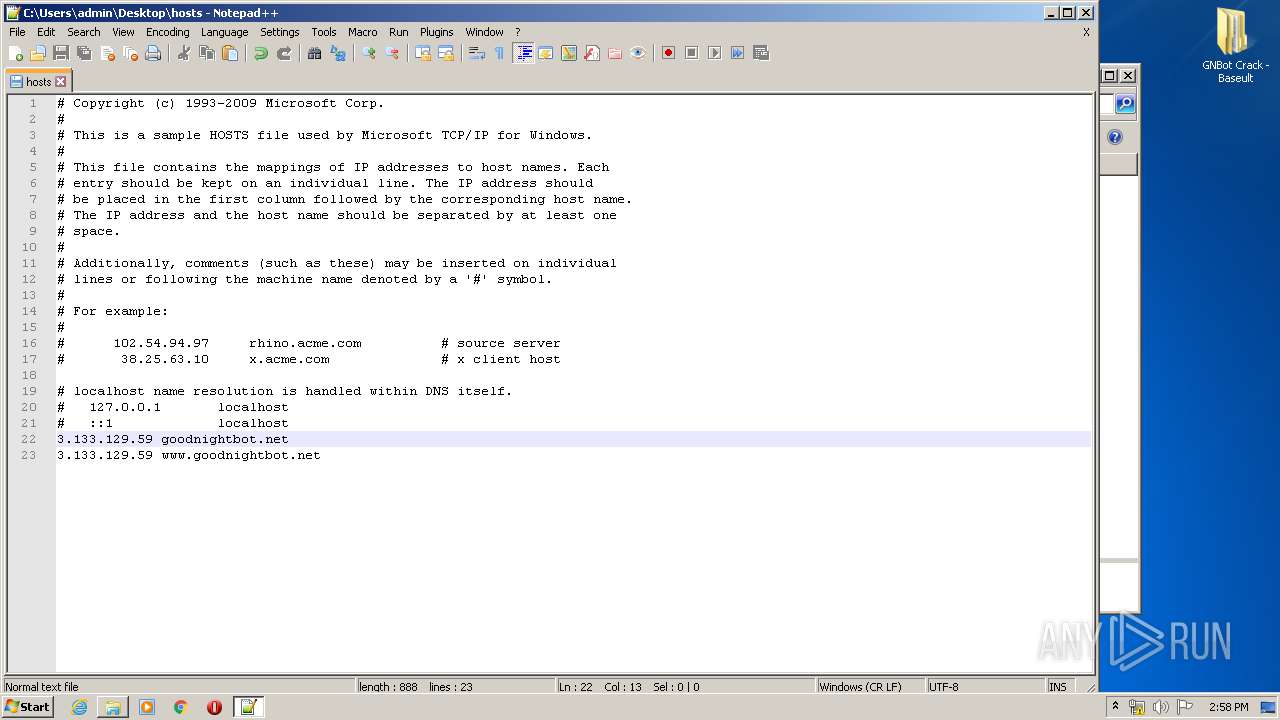Open the Plugins menu
1280x720 pixels.
436,32
